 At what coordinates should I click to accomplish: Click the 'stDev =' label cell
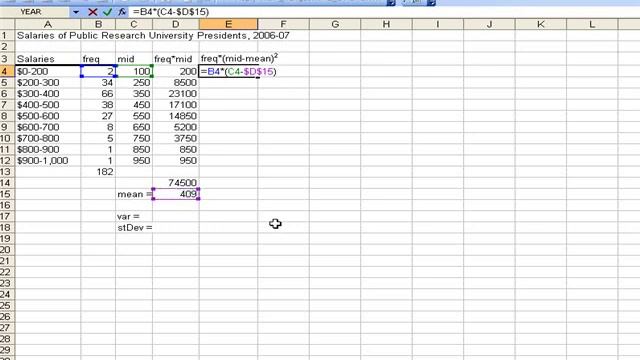point(134,227)
